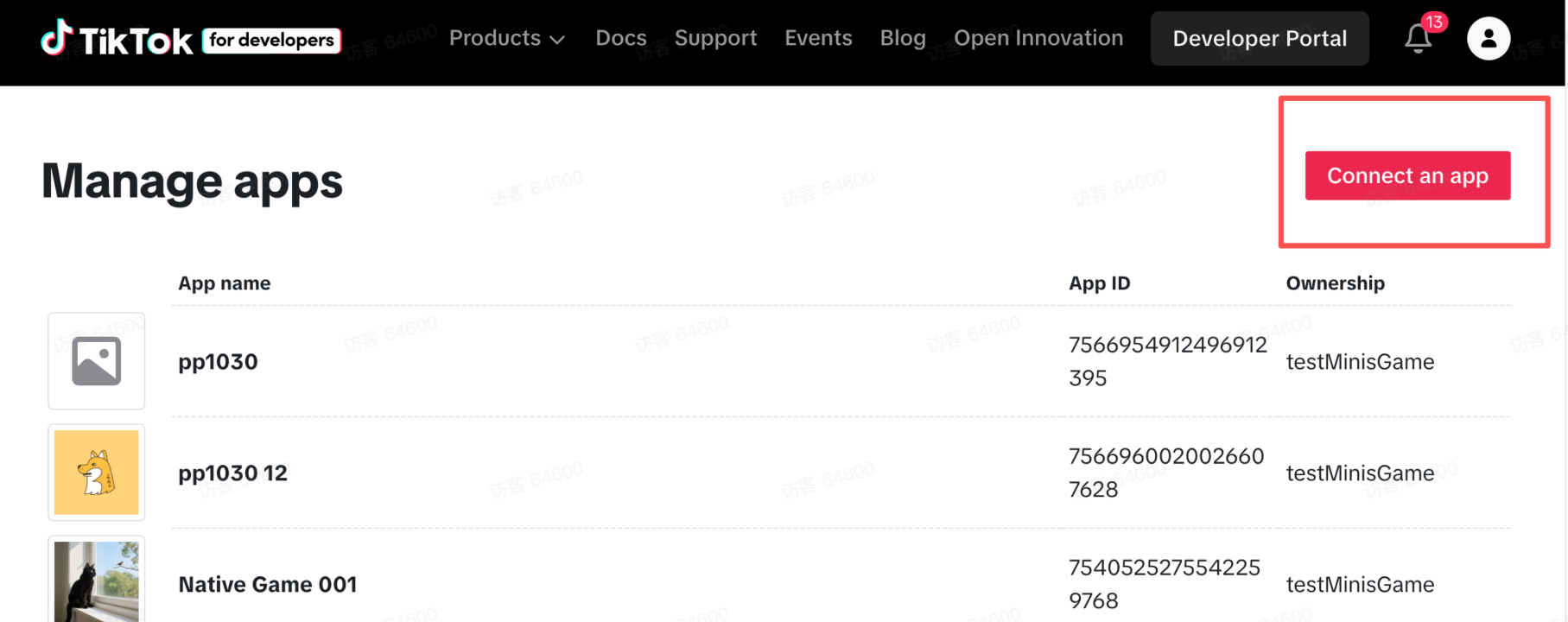Viewport: 1568px width, 622px height.
Task: Select the pp1030 12 app name
Action: tap(232, 473)
